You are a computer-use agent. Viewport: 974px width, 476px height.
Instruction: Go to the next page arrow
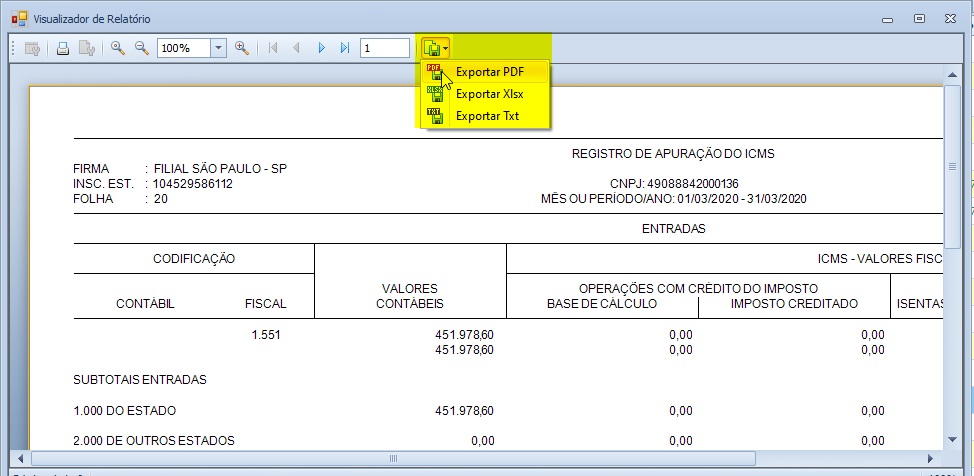(x=321, y=48)
